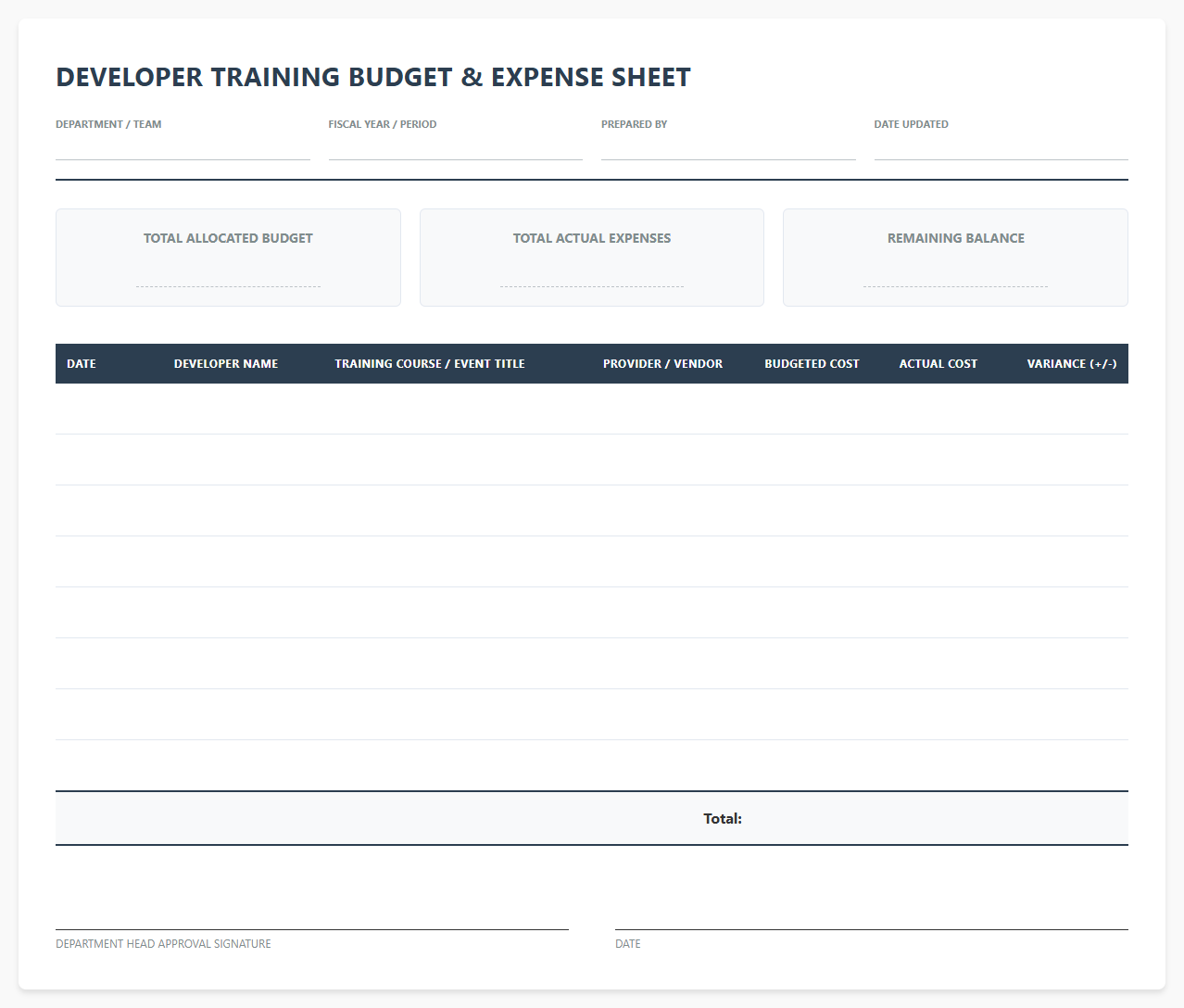Select the BUDGETED COST column header
The height and width of the screenshot is (1008, 1184).
pyautogui.click(x=812, y=364)
